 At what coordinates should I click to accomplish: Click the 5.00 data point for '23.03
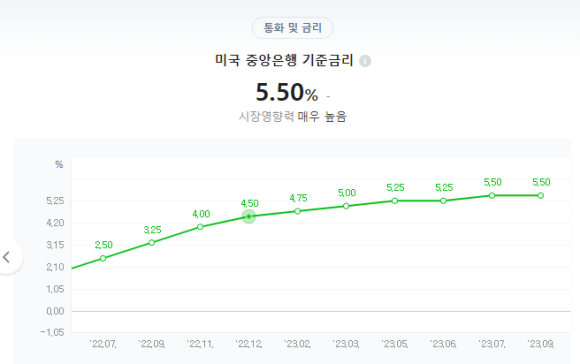[x=346, y=206]
